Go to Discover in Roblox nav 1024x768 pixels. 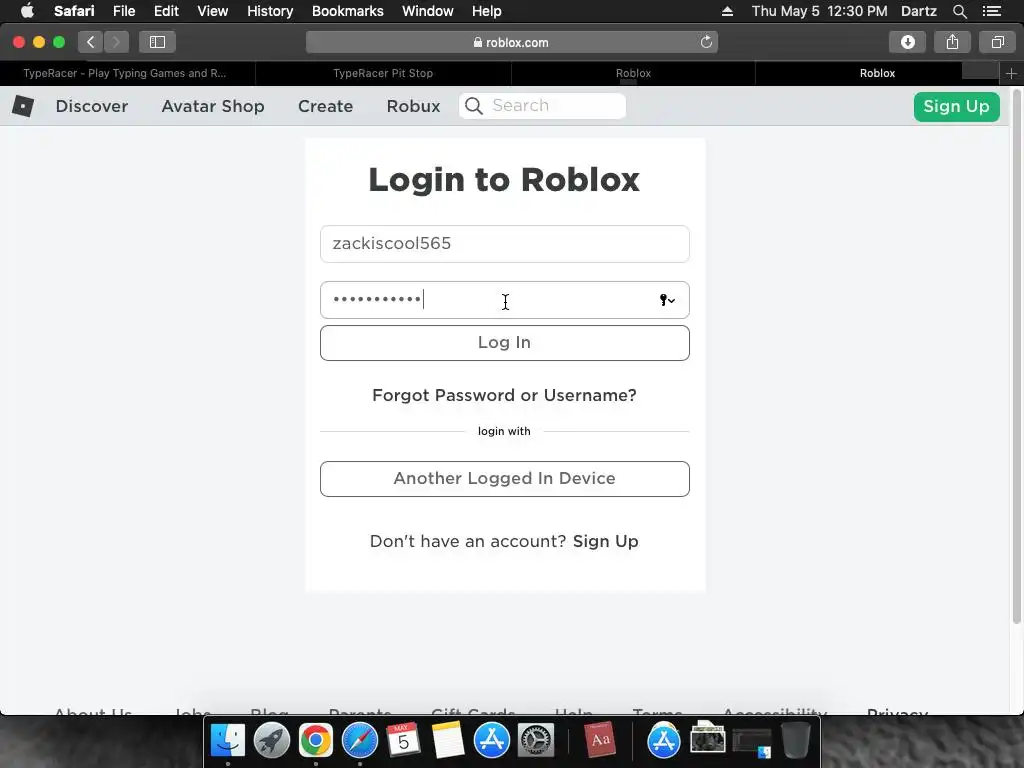pos(91,106)
